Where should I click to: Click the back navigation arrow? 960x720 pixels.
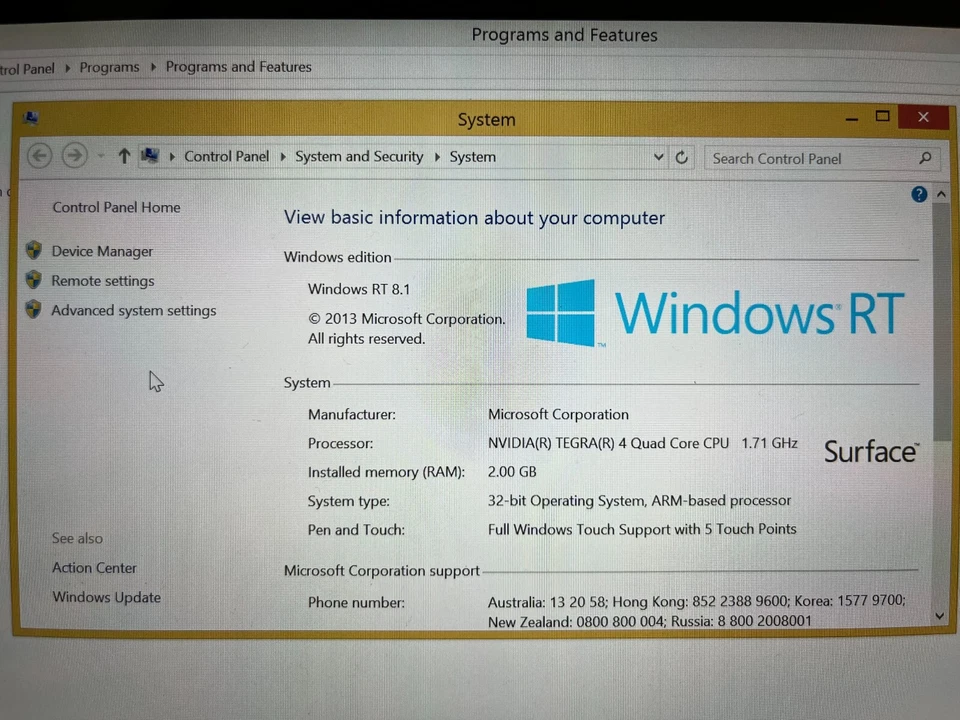[x=39, y=155]
